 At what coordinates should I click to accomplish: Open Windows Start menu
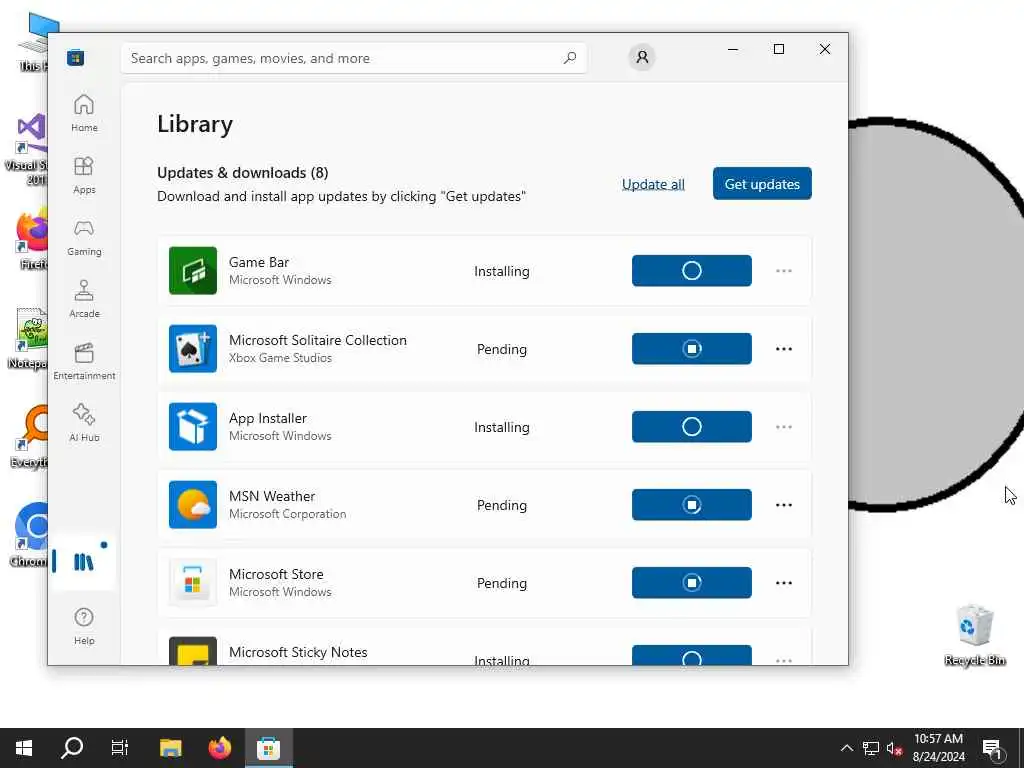coord(24,748)
